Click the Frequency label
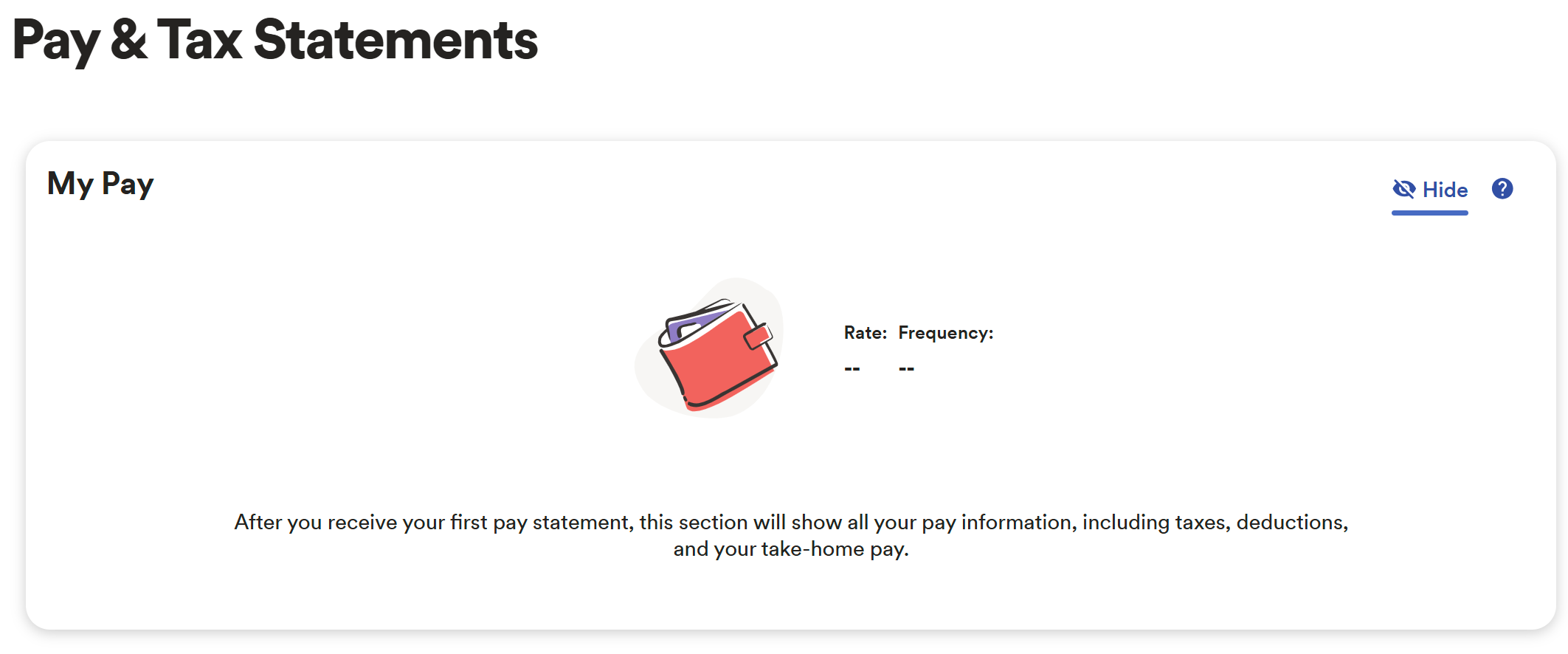The height and width of the screenshot is (654, 1568). click(x=945, y=333)
